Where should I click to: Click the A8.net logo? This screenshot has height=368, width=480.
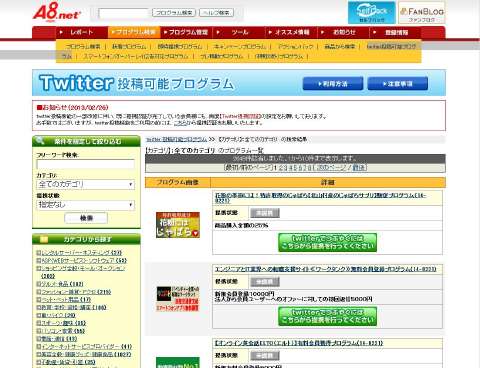tap(57, 12)
